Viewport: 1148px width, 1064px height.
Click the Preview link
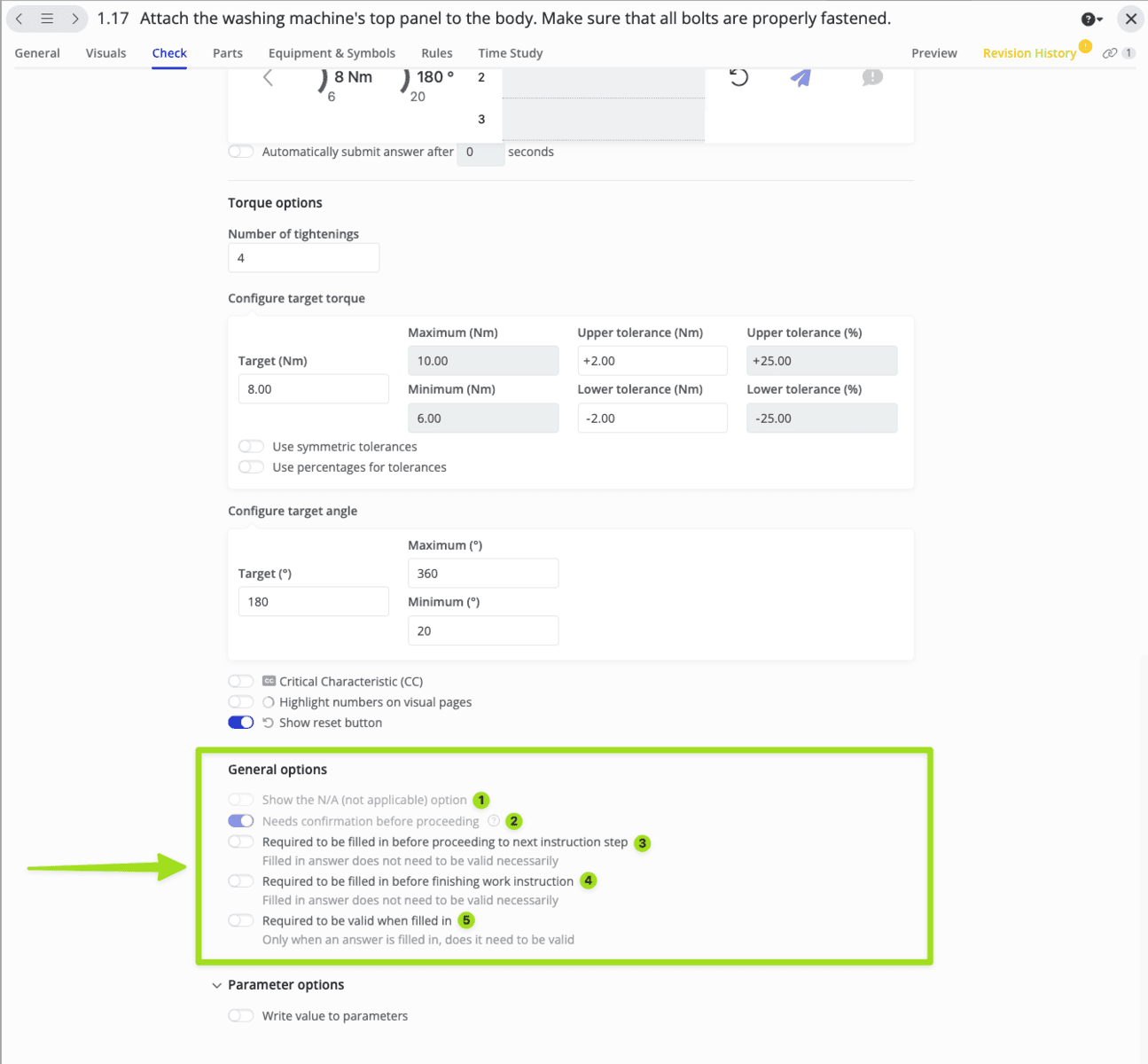[x=933, y=53]
